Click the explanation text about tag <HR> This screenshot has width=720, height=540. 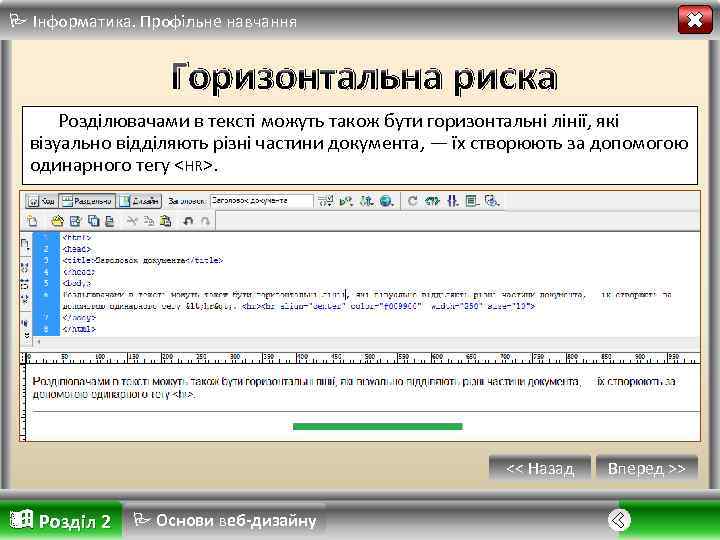pos(360,144)
